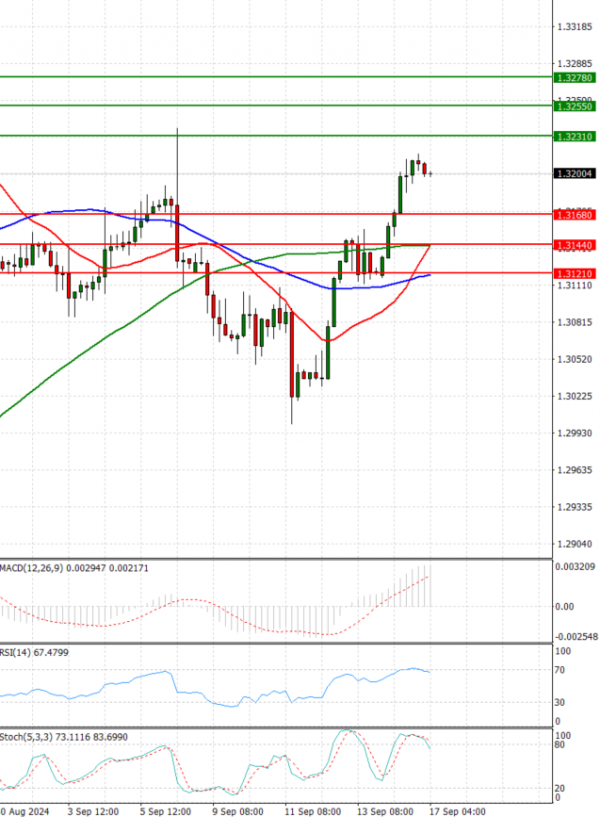600x817 pixels.
Task: Click the Stochastic 20 level label
Action: [x=559, y=789]
